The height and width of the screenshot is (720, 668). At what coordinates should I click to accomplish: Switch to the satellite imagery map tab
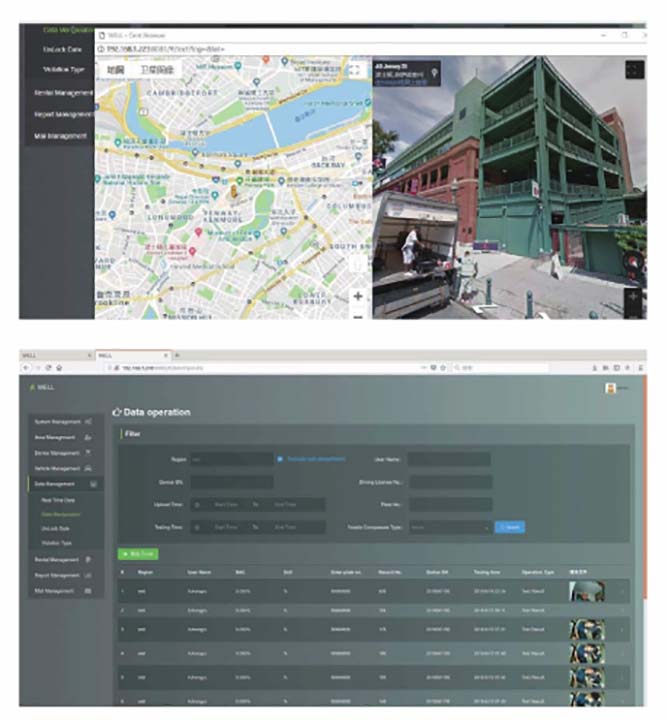tap(156, 70)
